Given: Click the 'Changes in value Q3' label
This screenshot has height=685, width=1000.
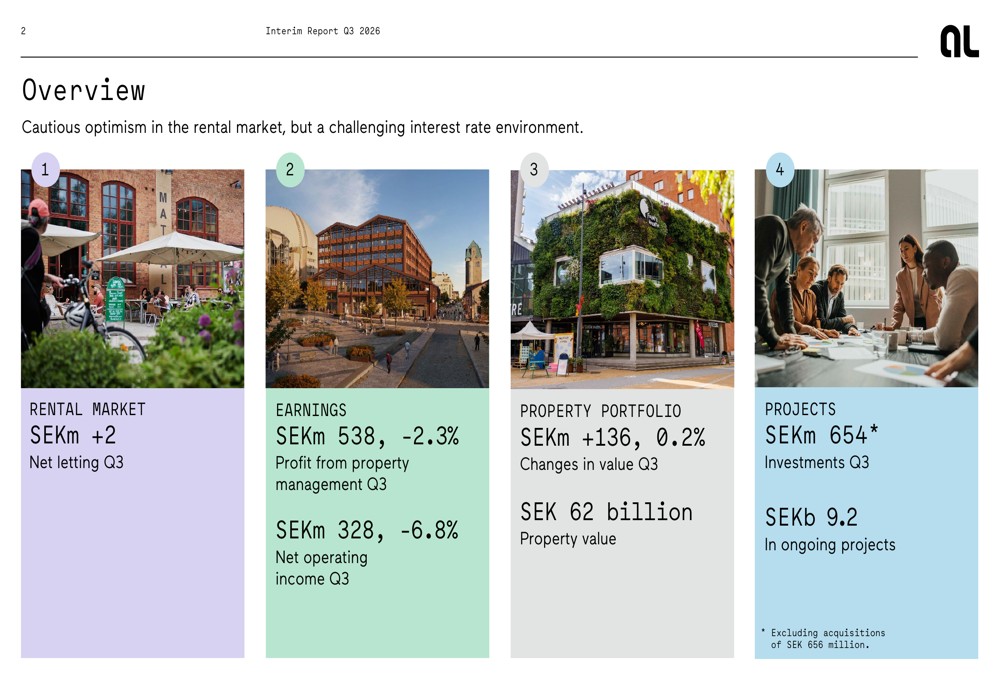Looking at the screenshot, I should click(589, 464).
